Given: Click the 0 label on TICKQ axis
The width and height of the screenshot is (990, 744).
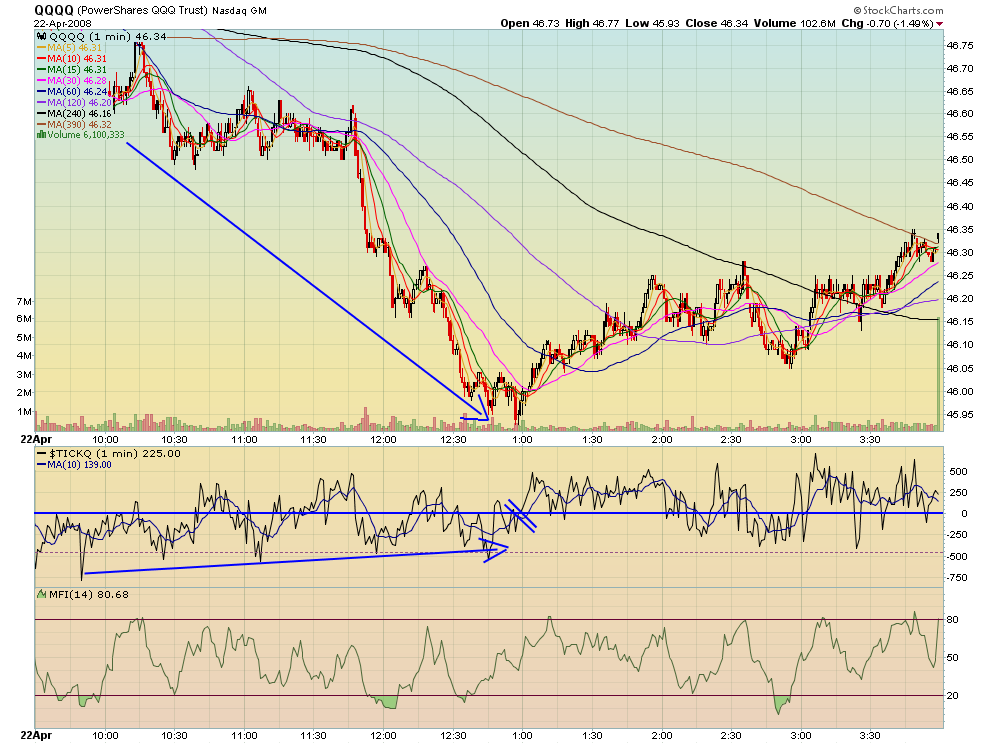Looking at the screenshot, I should pyautogui.click(x=964, y=513).
